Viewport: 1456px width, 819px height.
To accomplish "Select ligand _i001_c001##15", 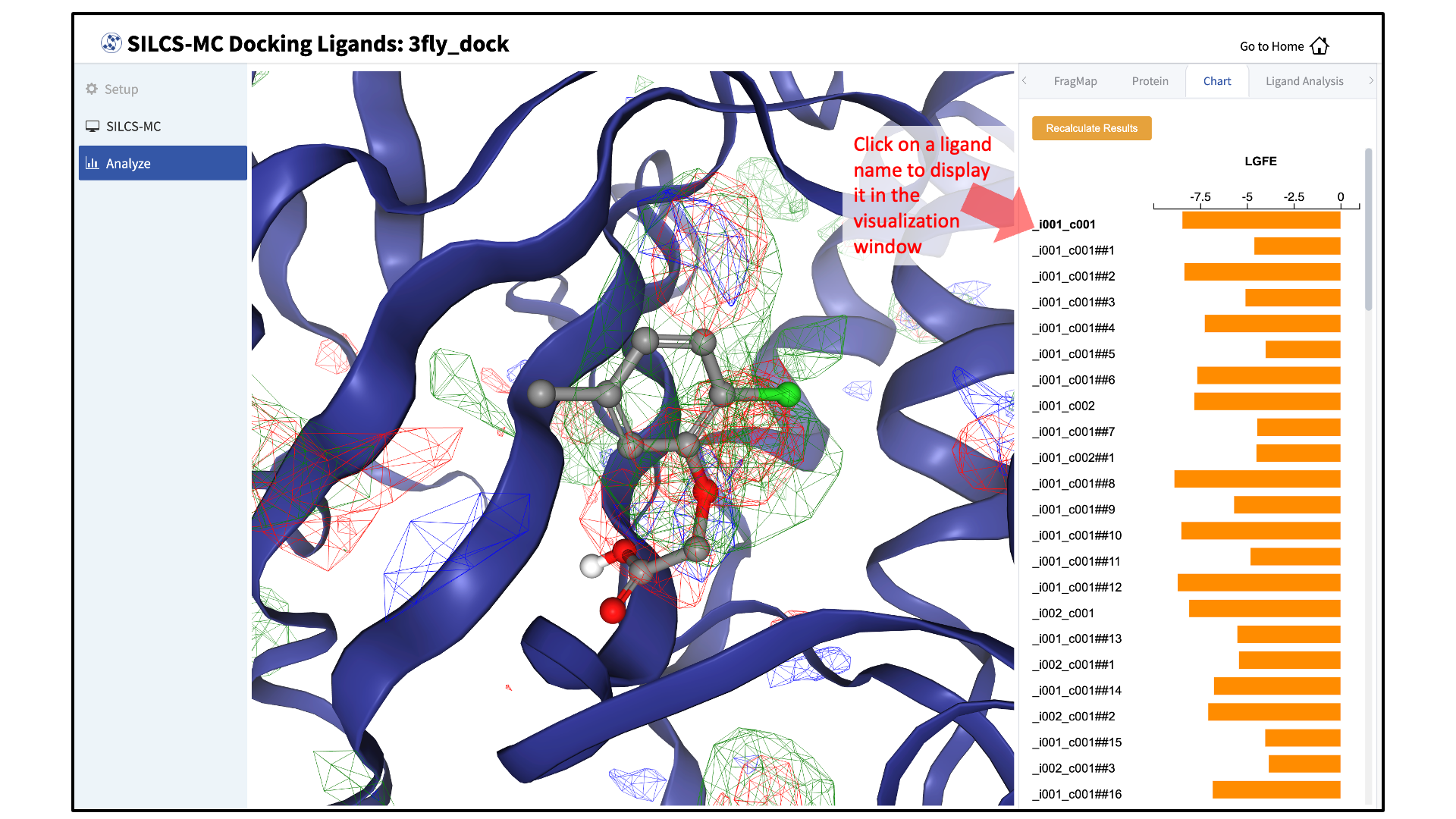I will [x=1078, y=742].
